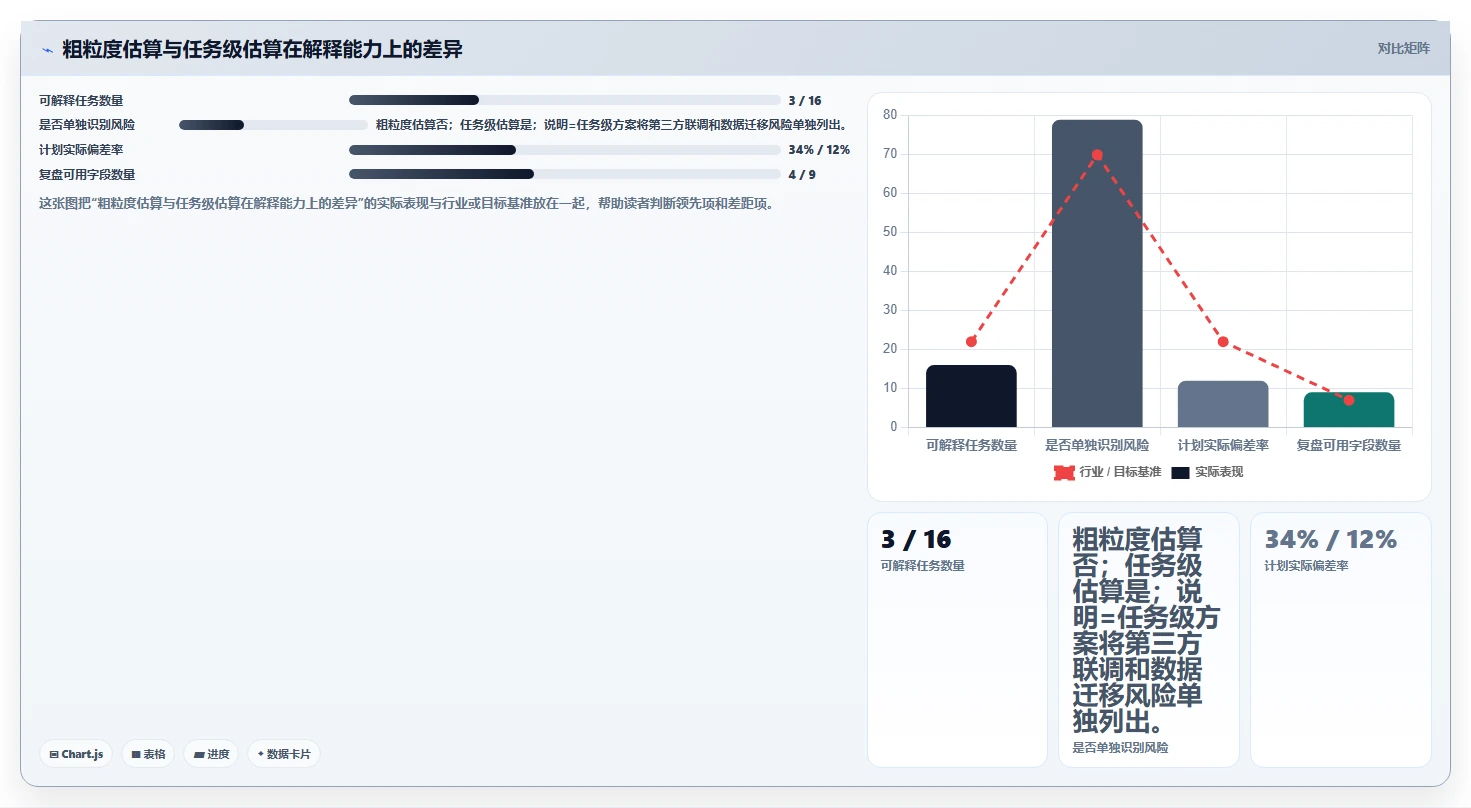Click the red benchmark point above 计划实际偏差率 bar

1223,342
